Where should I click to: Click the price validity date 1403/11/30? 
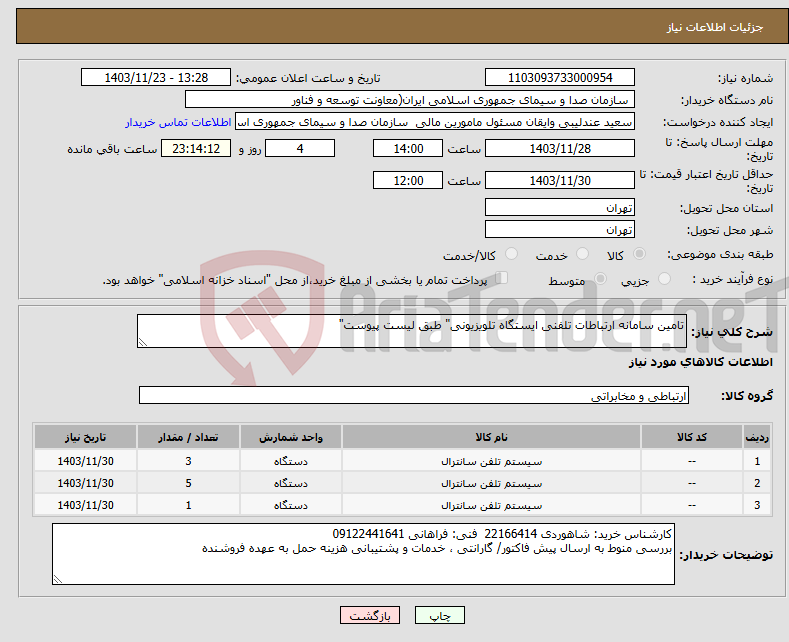click(x=560, y=180)
